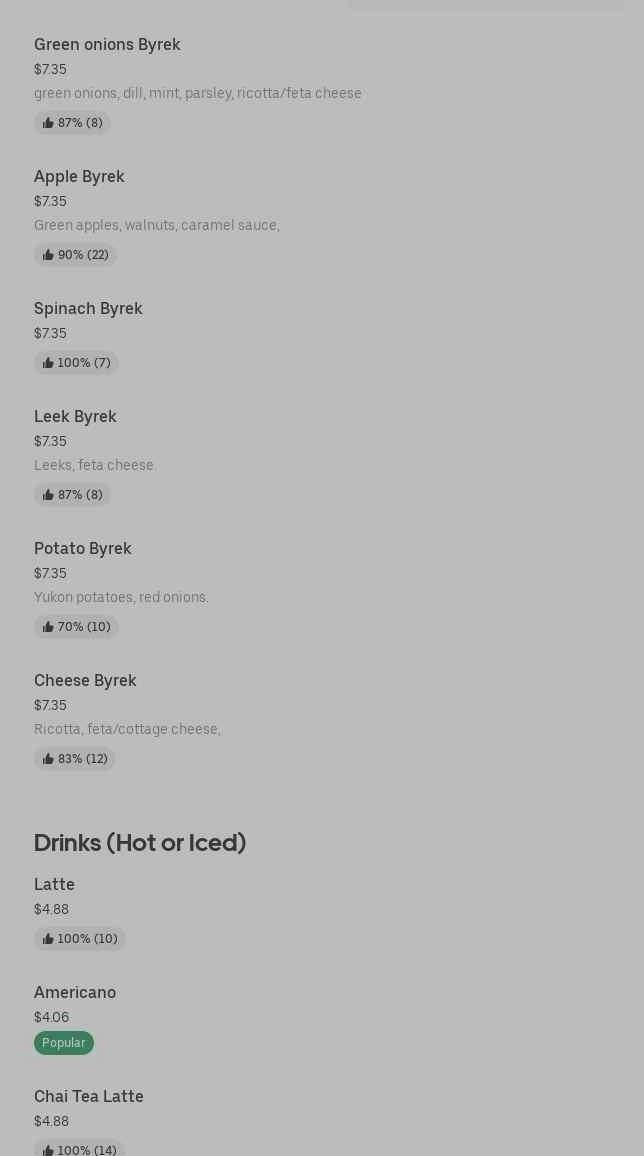The height and width of the screenshot is (1156, 644).
Task: Click thumbs-up icon under Apple Byrek
Action: coord(48,255)
